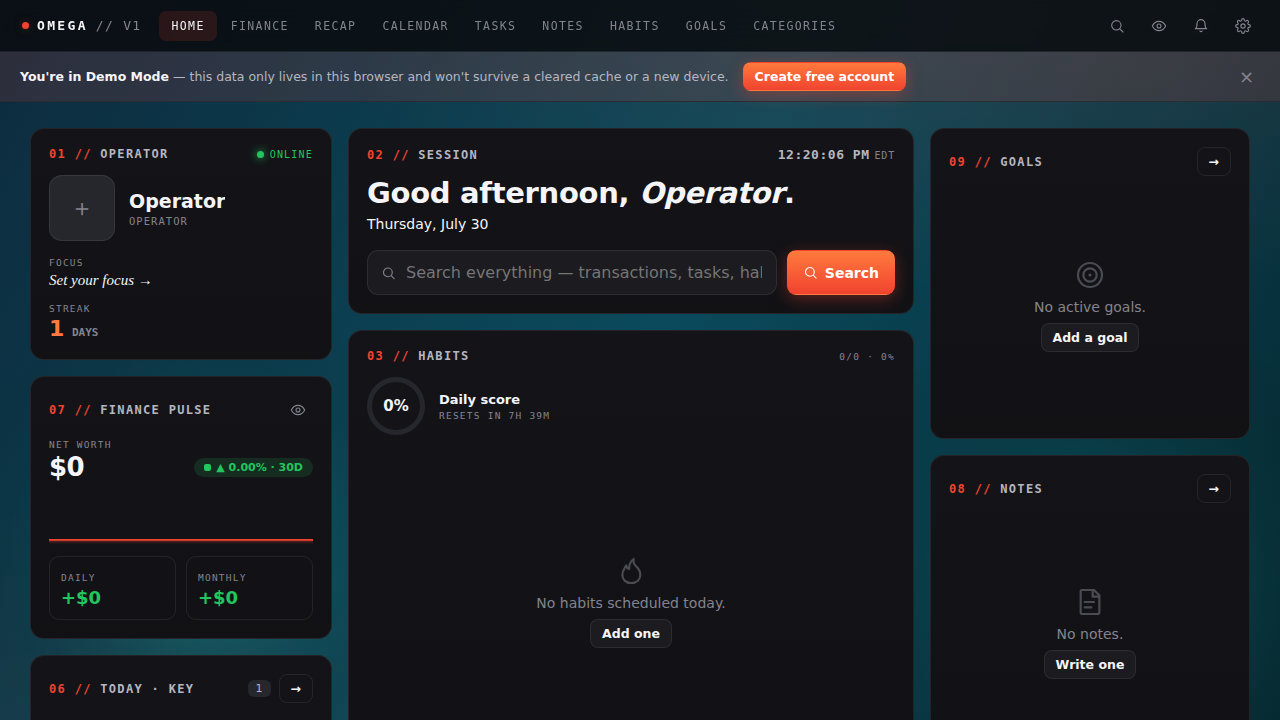Click the goals target icon
Image resolution: width=1280 pixels, height=720 pixels.
(1090, 275)
